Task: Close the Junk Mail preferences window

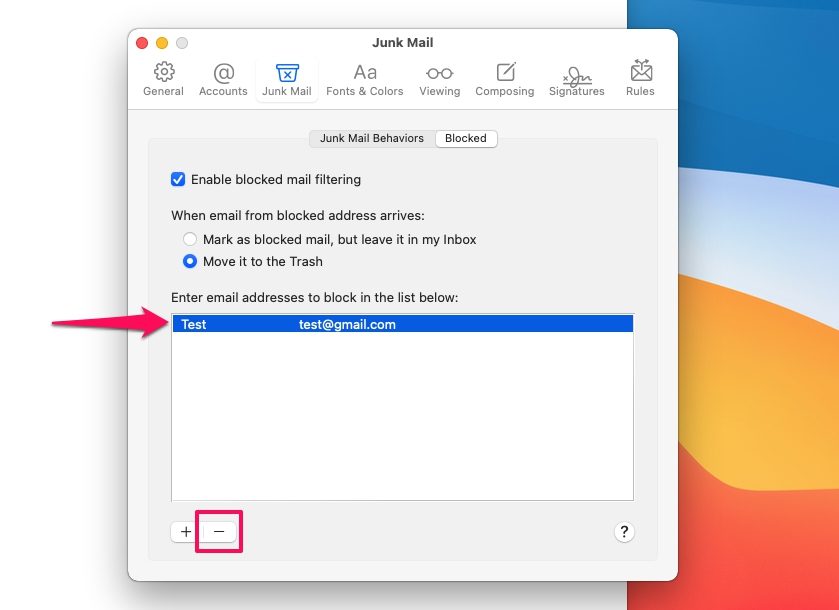Action: [142, 43]
